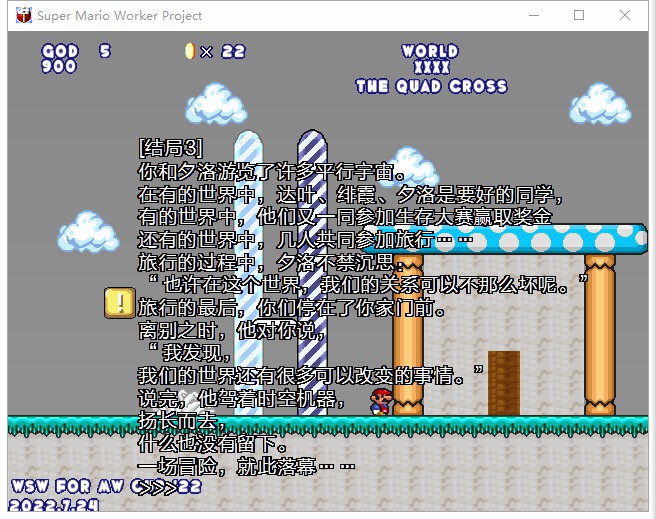Click the cloud near window's right edge
This screenshot has height=519, width=656.
[x=600, y=104]
